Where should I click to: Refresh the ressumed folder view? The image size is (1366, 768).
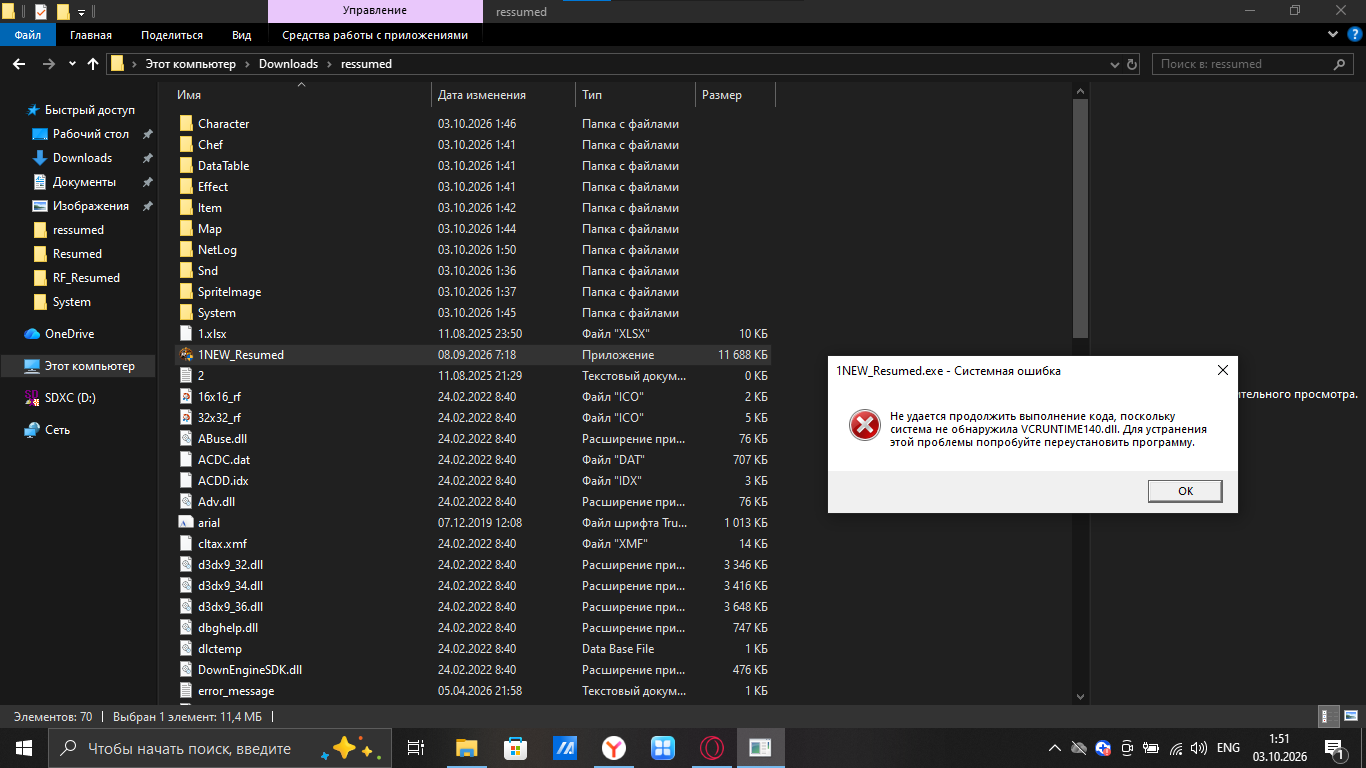[x=1132, y=64]
